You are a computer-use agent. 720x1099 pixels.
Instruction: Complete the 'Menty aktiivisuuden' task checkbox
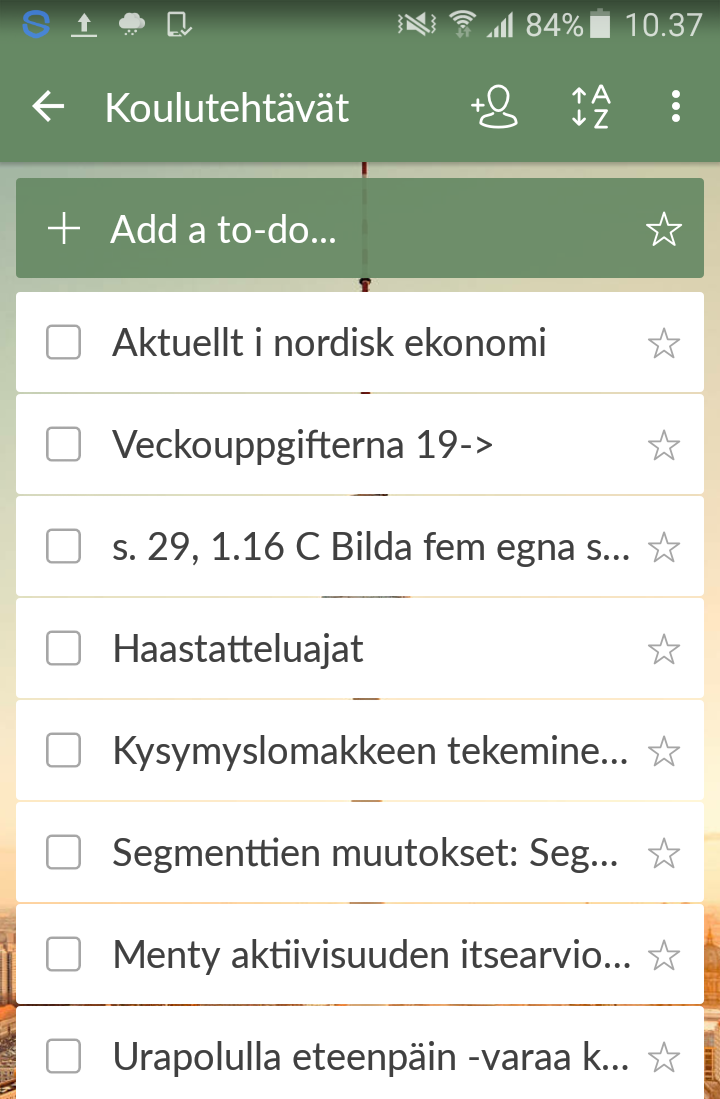(64, 956)
